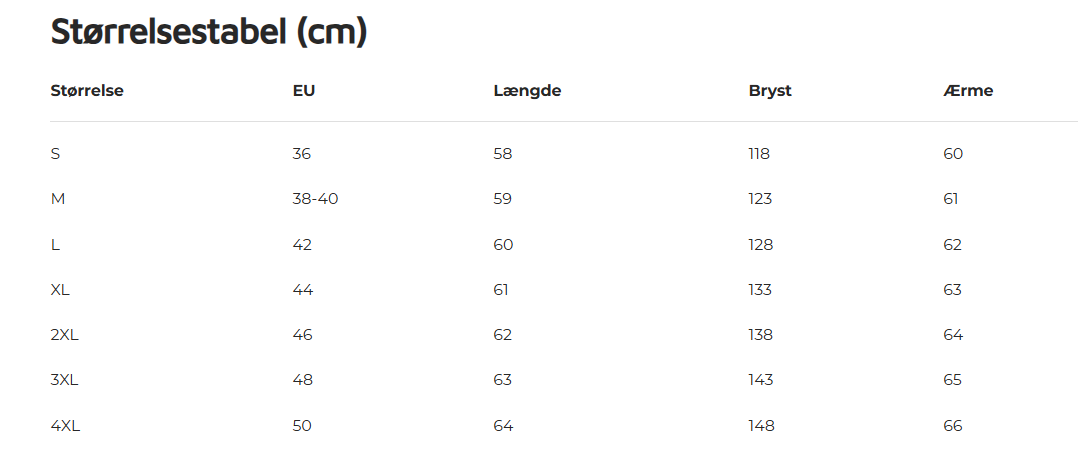Click the EU value 44
The height and width of the screenshot is (475, 1078).
pyautogui.click(x=303, y=290)
